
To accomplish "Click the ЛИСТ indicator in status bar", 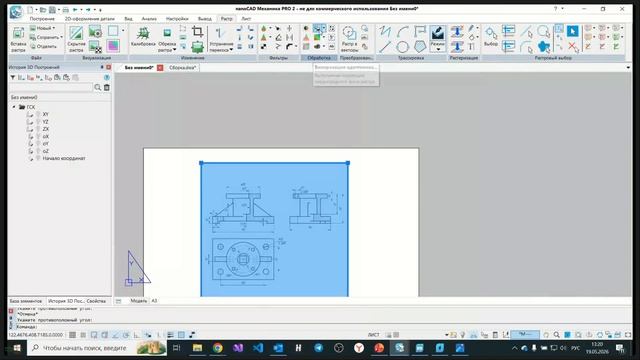I will (373, 335).
